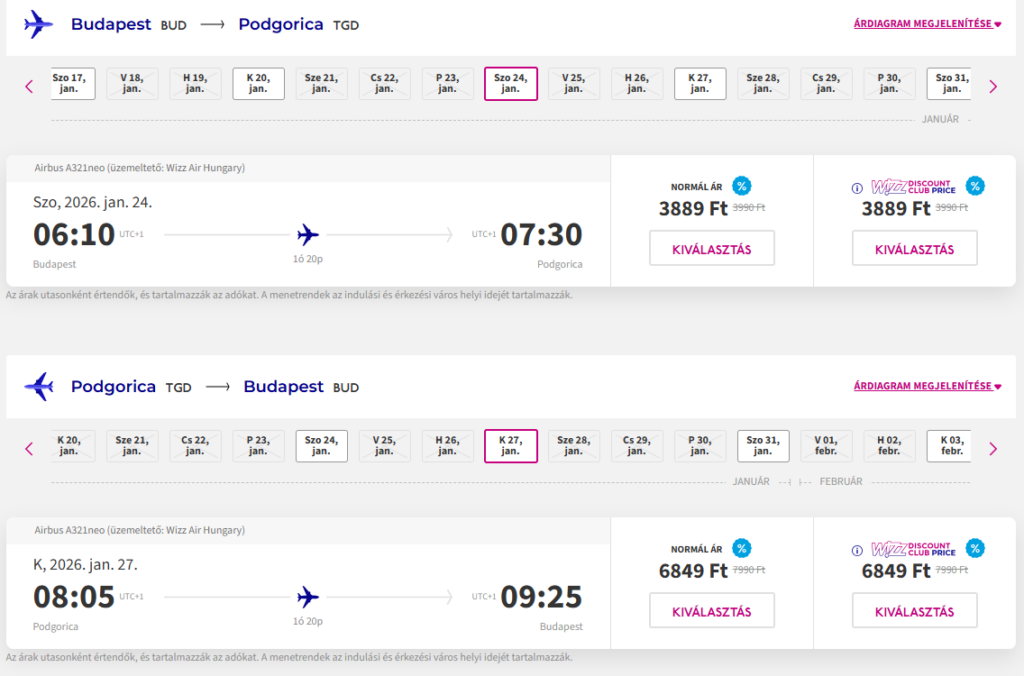Click the outbound flight airplane icon in header
This screenshot has width=1024, height=676.
(38, 24)
